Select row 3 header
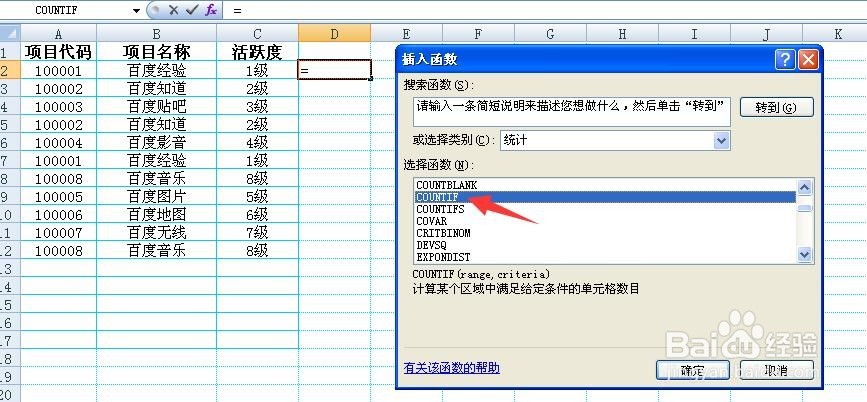This screenshot has height=402, width=867. tap(10, 88)
